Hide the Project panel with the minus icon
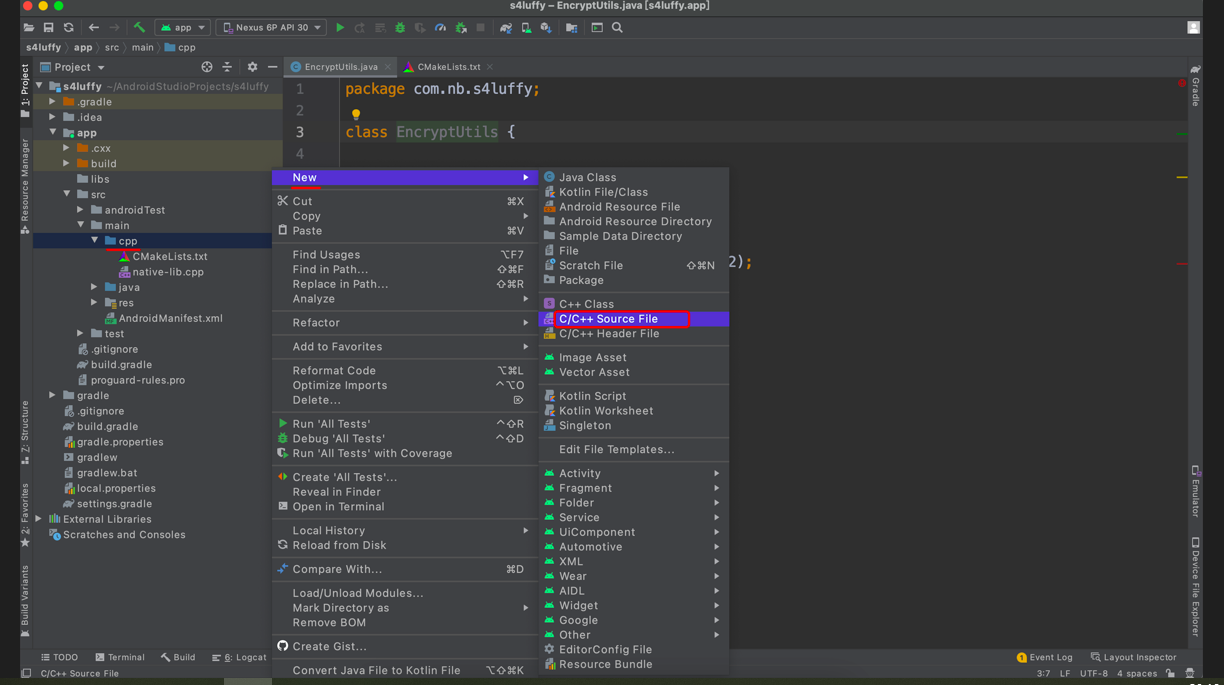The width and height of the screenshot is (1224, 685). [x=272, y=67]
